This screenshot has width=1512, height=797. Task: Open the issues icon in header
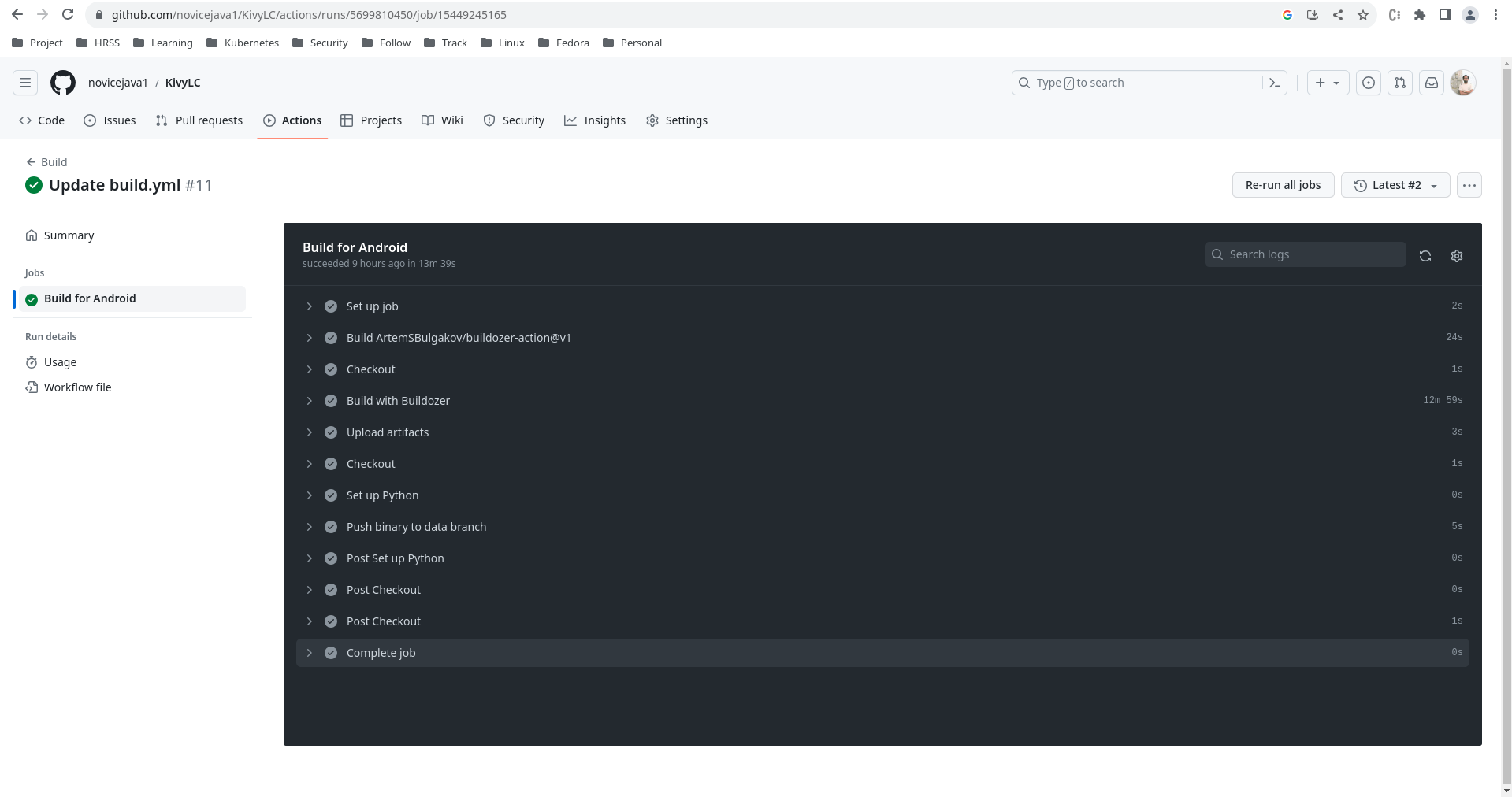(x=1369, y=83)
